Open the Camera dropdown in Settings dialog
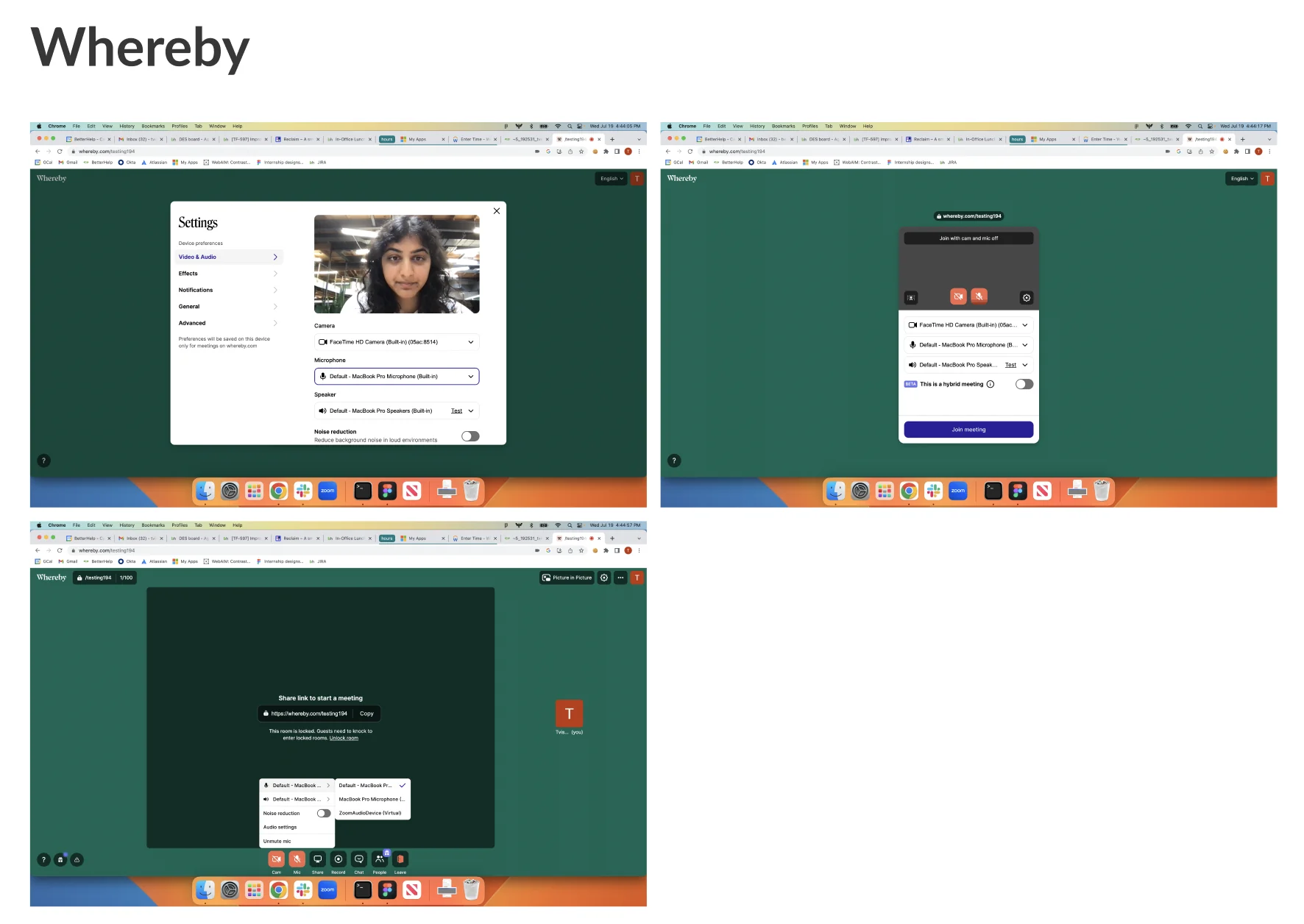This screenshot has width=1304, height=924. pyautogui.click(x=397, y=342)
